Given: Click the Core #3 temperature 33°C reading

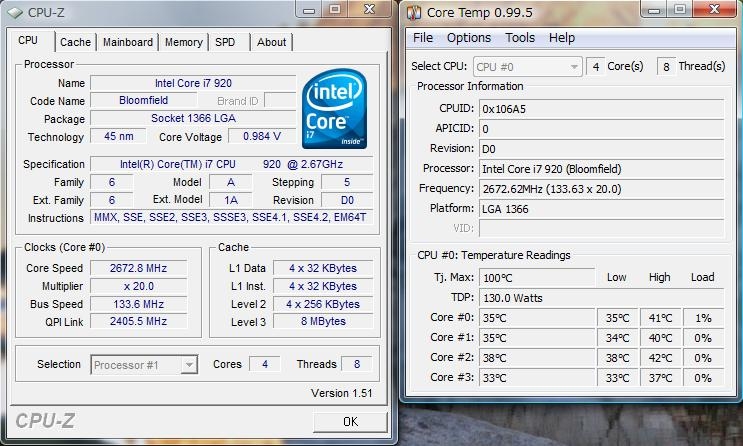Looking at the screenshot, I should pos(537,378).
